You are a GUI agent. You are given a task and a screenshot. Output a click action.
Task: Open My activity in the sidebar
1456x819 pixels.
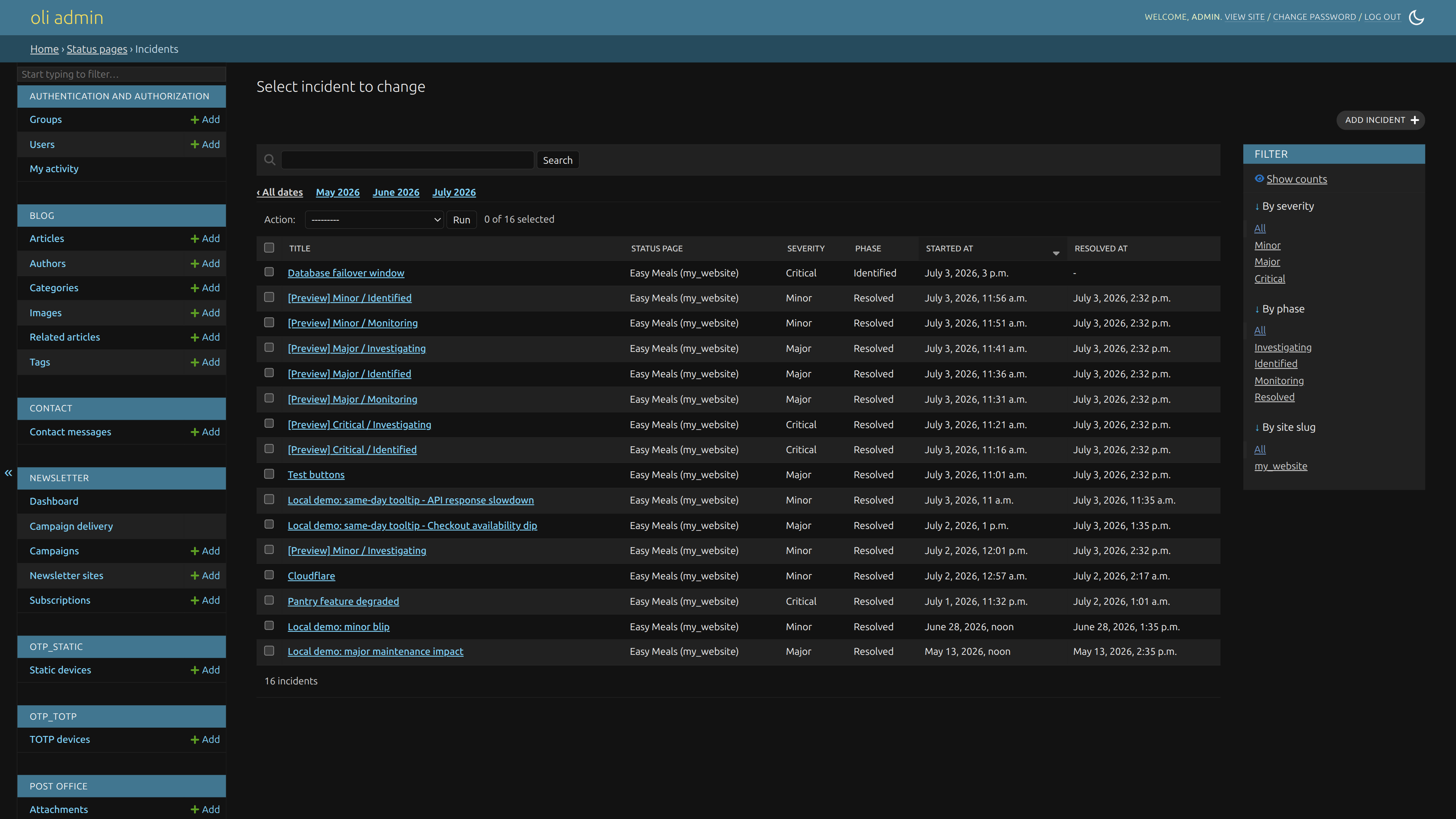pyautogui.click(x=54, y=168)
